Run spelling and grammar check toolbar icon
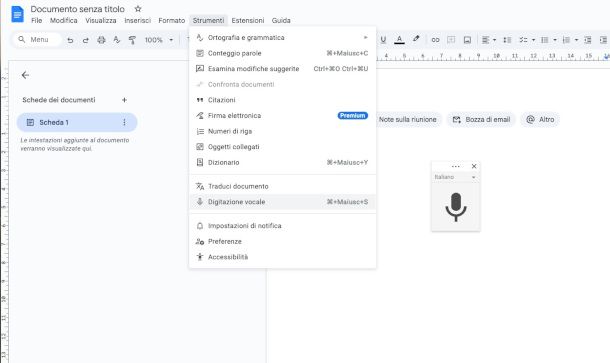Image resolution: width=610 pixels, height=363 pixels. point(116,40)
